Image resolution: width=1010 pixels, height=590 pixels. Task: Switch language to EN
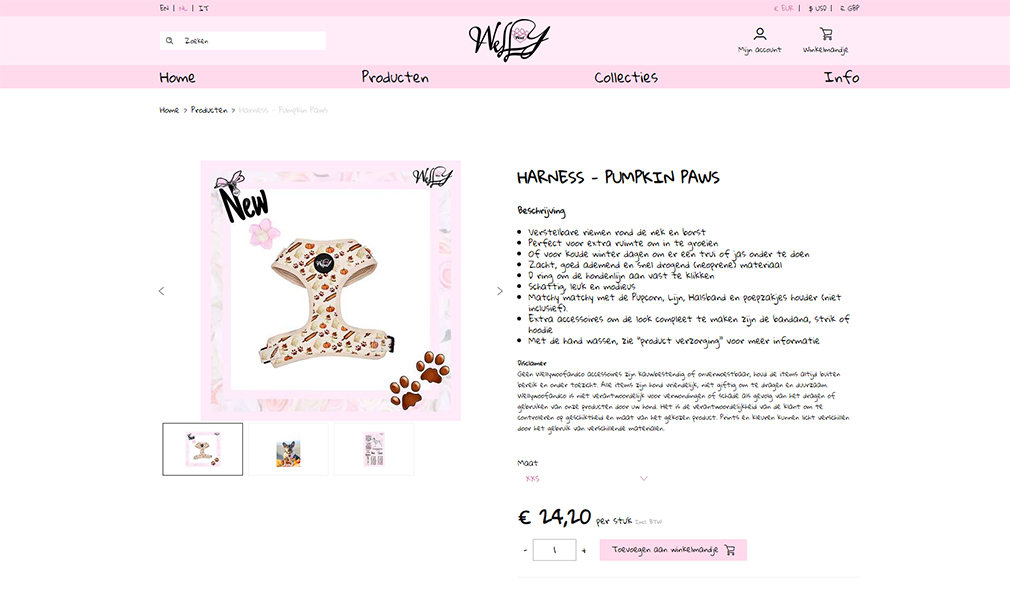pos(164,8)
